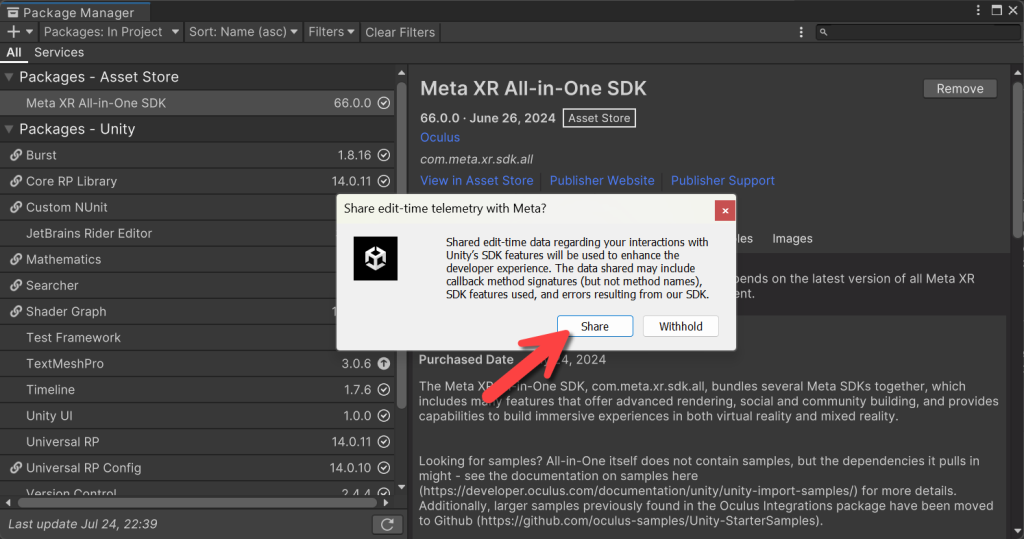This screenshot has width=1024, height=539.
Task: Refresh the package list
Action: [x=387, y=524]
